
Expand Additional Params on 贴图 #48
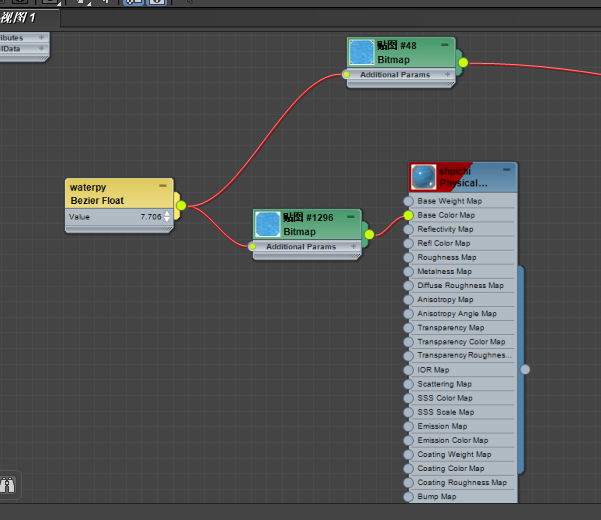[447, 74]
